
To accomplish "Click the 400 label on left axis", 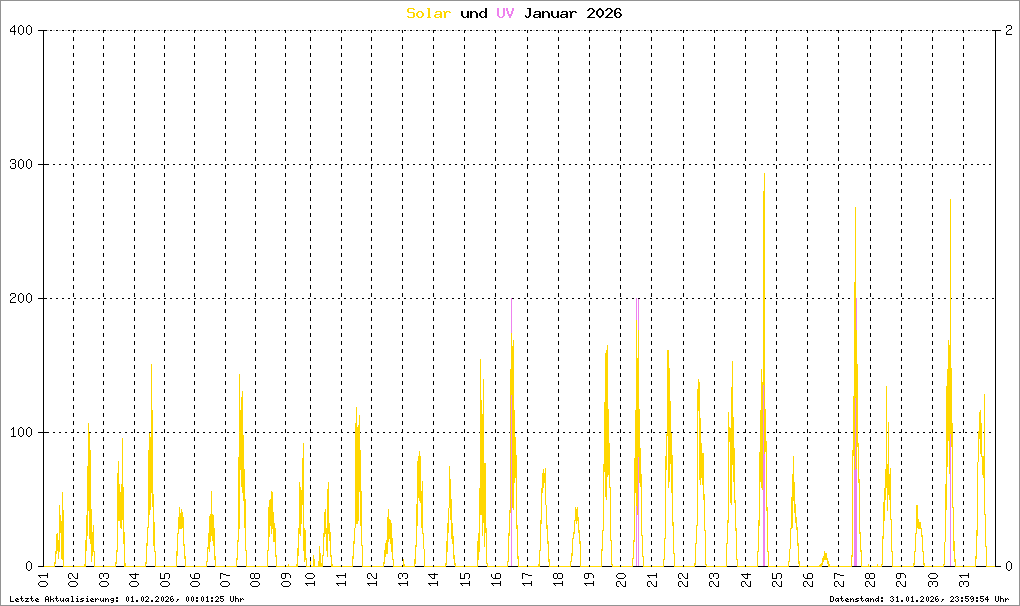I will (x=22, y=31).
